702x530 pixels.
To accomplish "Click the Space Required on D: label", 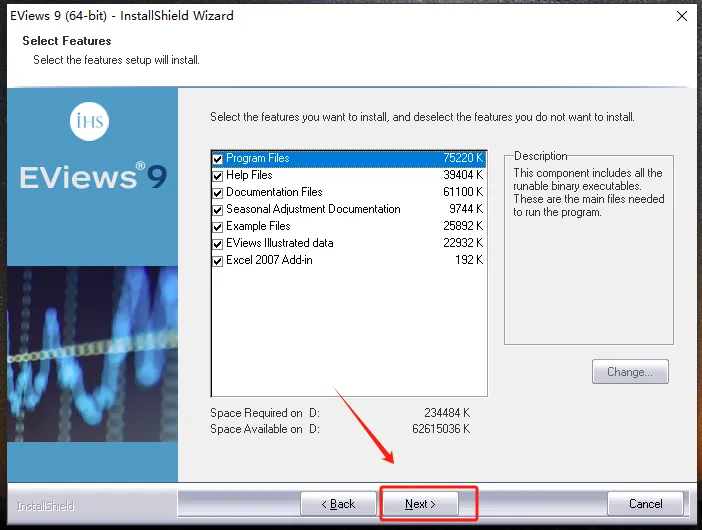I will click(x=265, y=413).
